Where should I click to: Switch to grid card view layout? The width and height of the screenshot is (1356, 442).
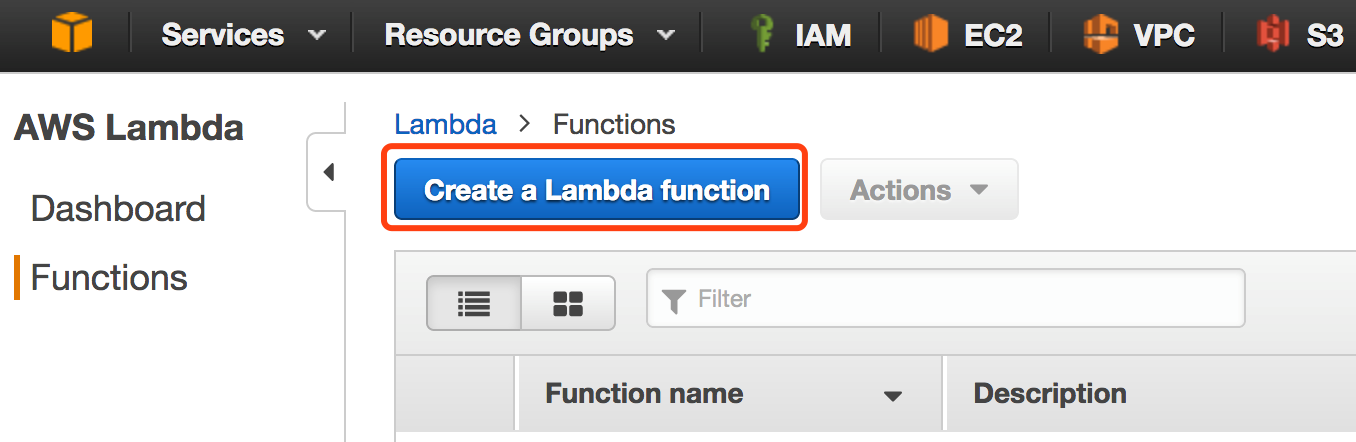tap(568, 303)
